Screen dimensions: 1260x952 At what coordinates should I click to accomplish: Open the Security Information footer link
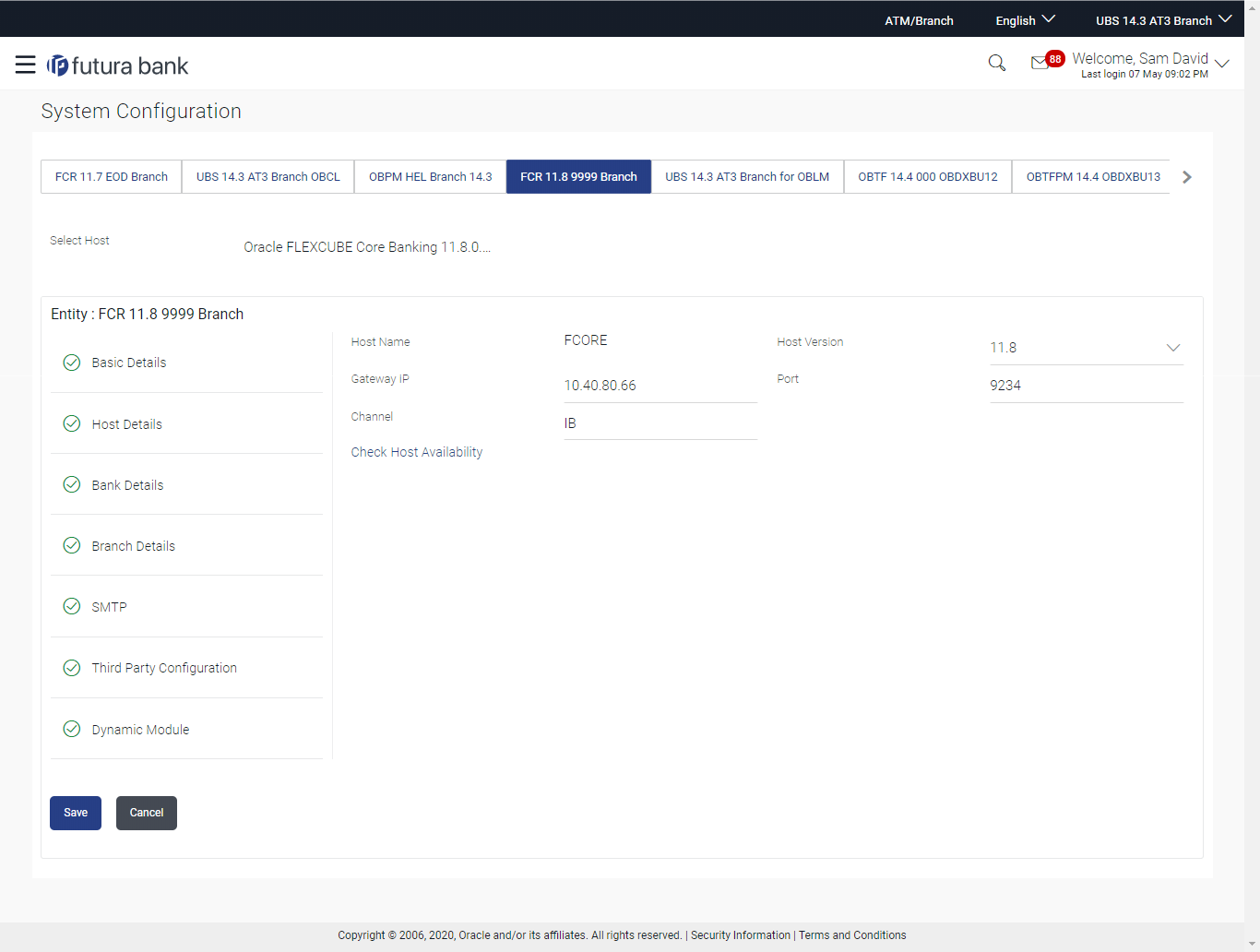[x=741, y=935]
